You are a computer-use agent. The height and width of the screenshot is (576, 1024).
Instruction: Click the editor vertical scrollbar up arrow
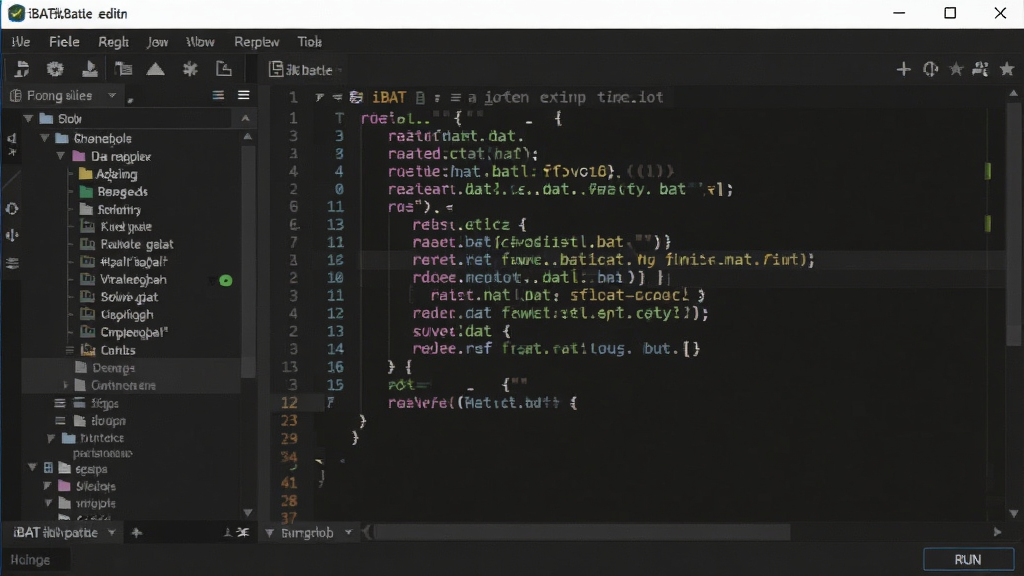(x=1013, y=93)
